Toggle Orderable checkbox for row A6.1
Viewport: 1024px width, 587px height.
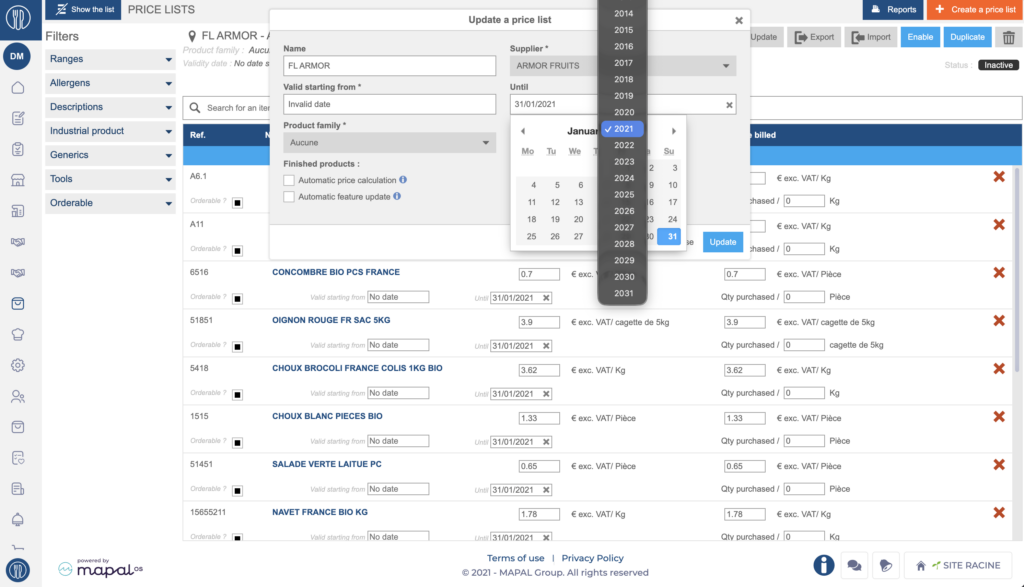tap(238, 202)
